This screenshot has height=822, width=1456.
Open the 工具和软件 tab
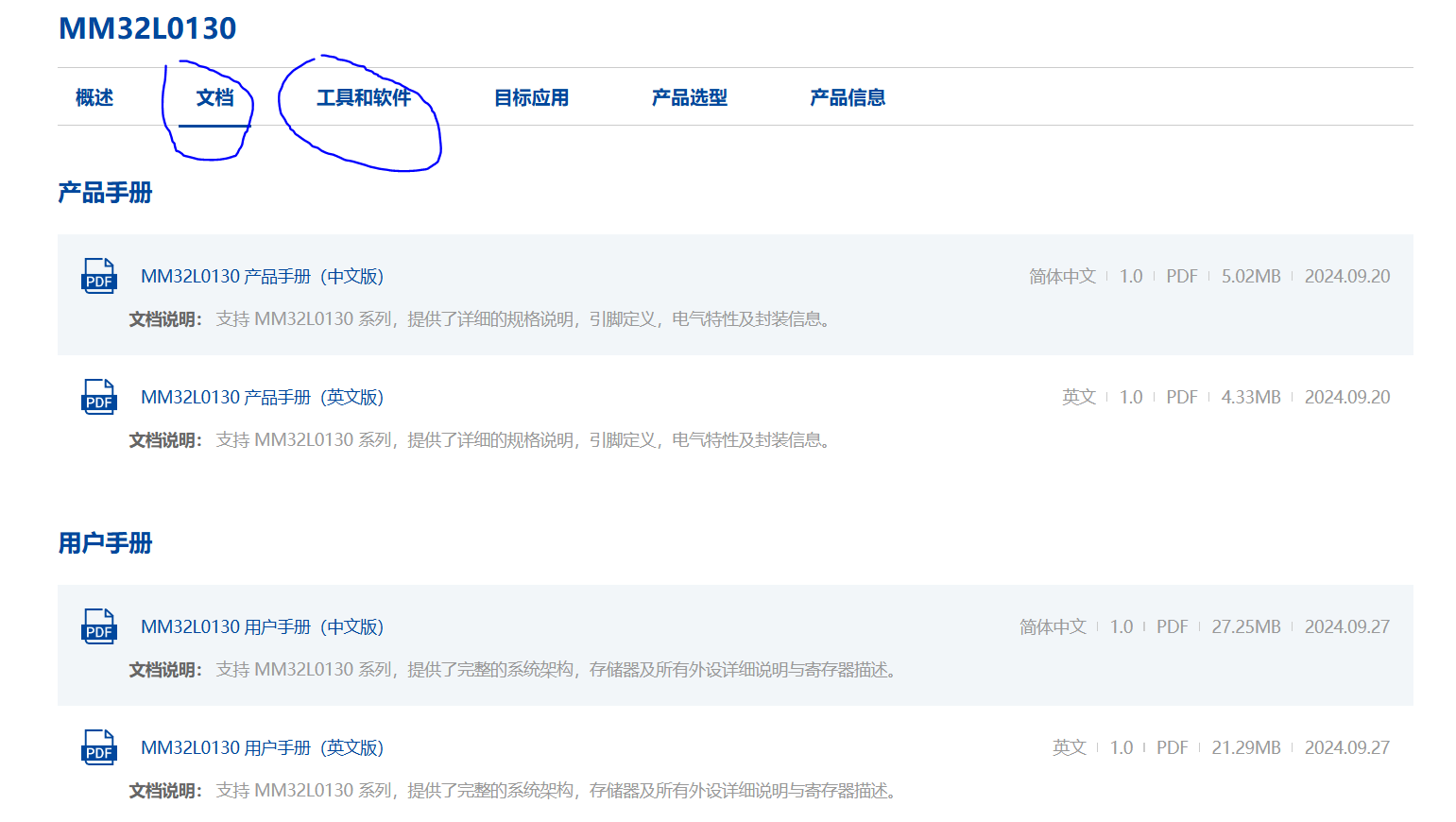pyautogui.click(x=364, y=97)
